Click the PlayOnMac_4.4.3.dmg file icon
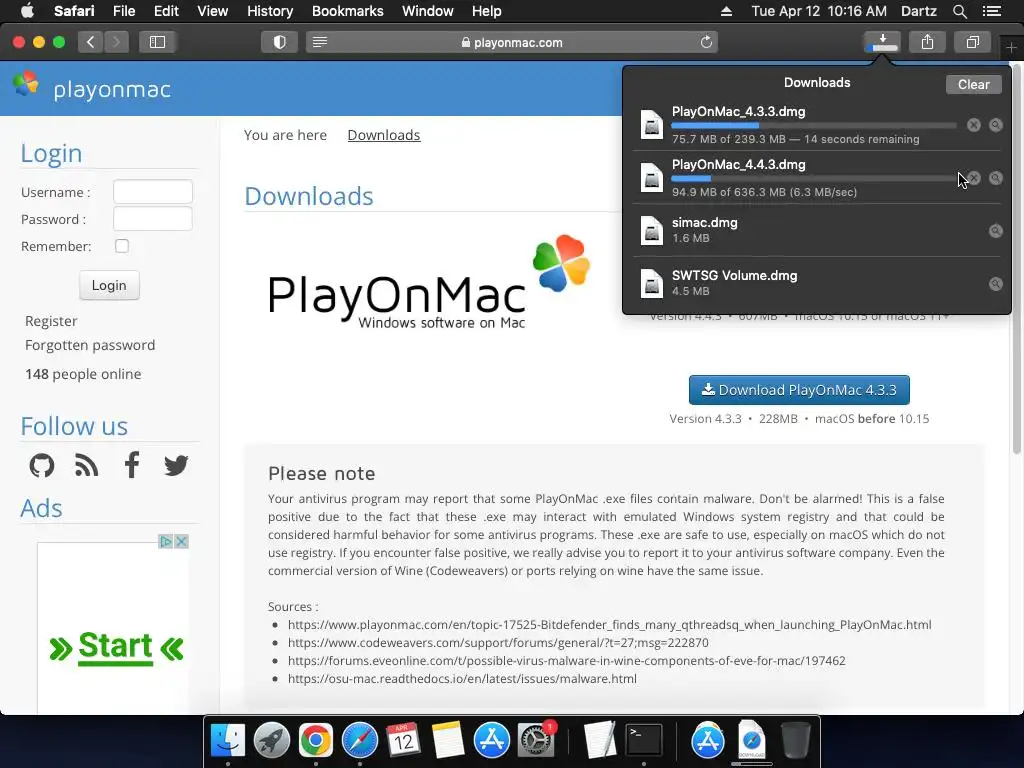 [x=651, y=177]
